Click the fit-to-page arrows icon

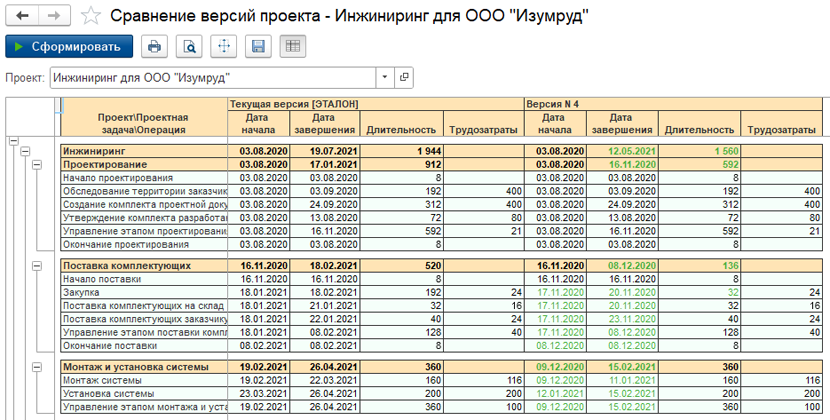(223, 47)
